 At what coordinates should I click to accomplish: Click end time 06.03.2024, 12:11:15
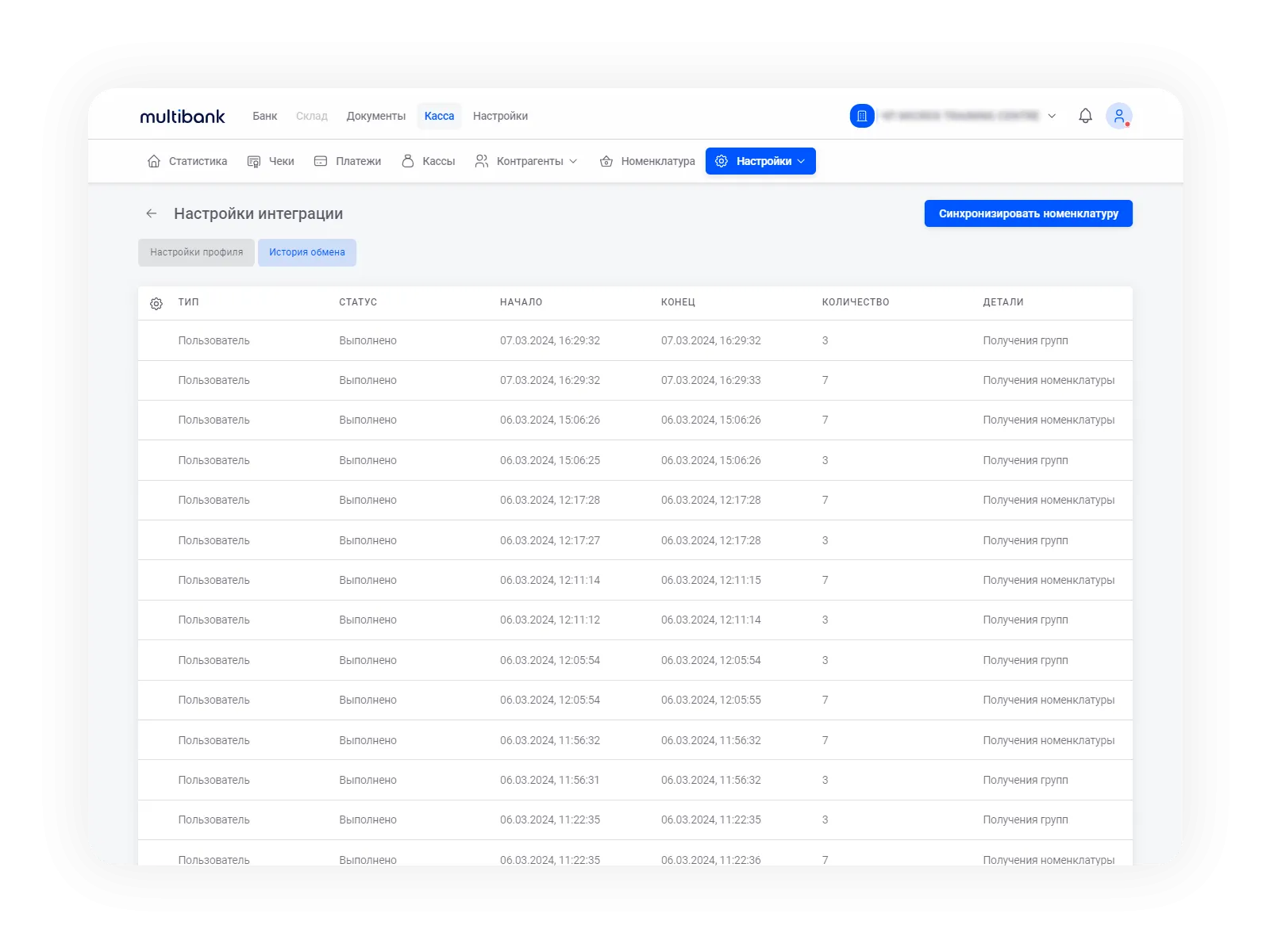pos(711,580)
